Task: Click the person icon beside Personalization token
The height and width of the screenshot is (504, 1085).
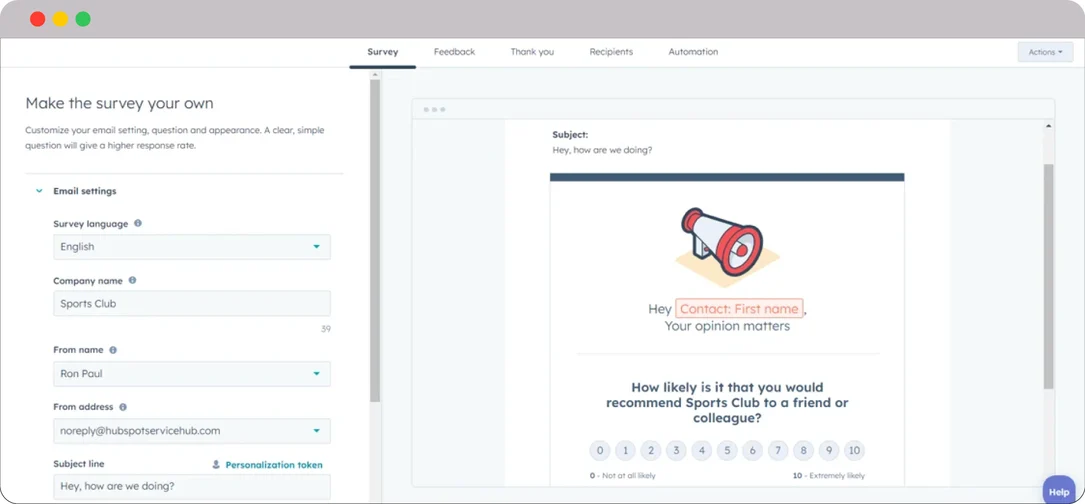Action: [x=216, y=465]
